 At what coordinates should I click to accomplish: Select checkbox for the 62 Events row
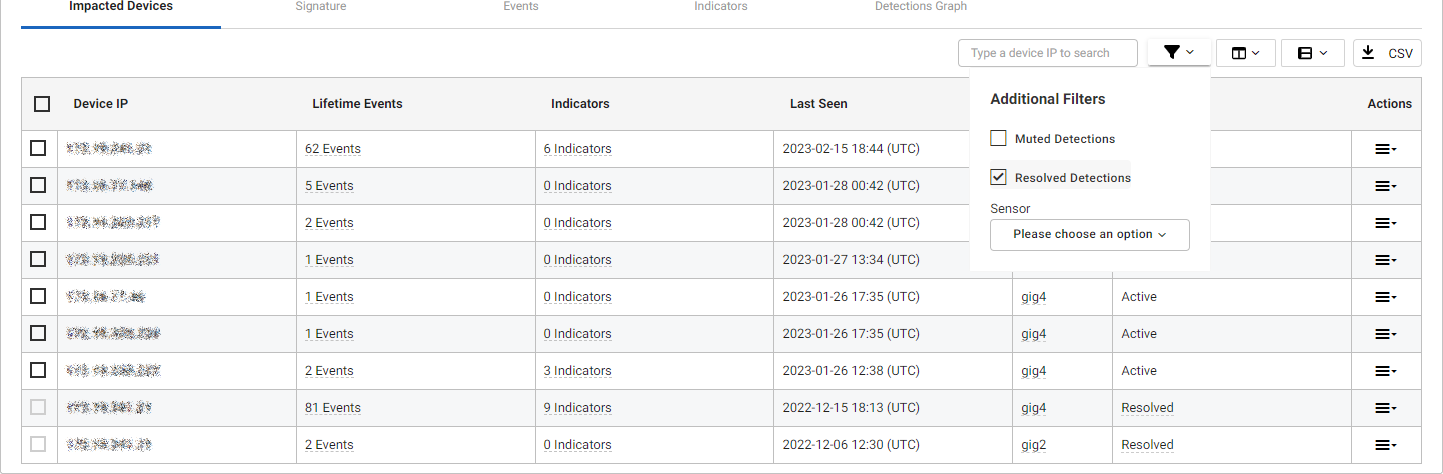click(x=38, y=148)
